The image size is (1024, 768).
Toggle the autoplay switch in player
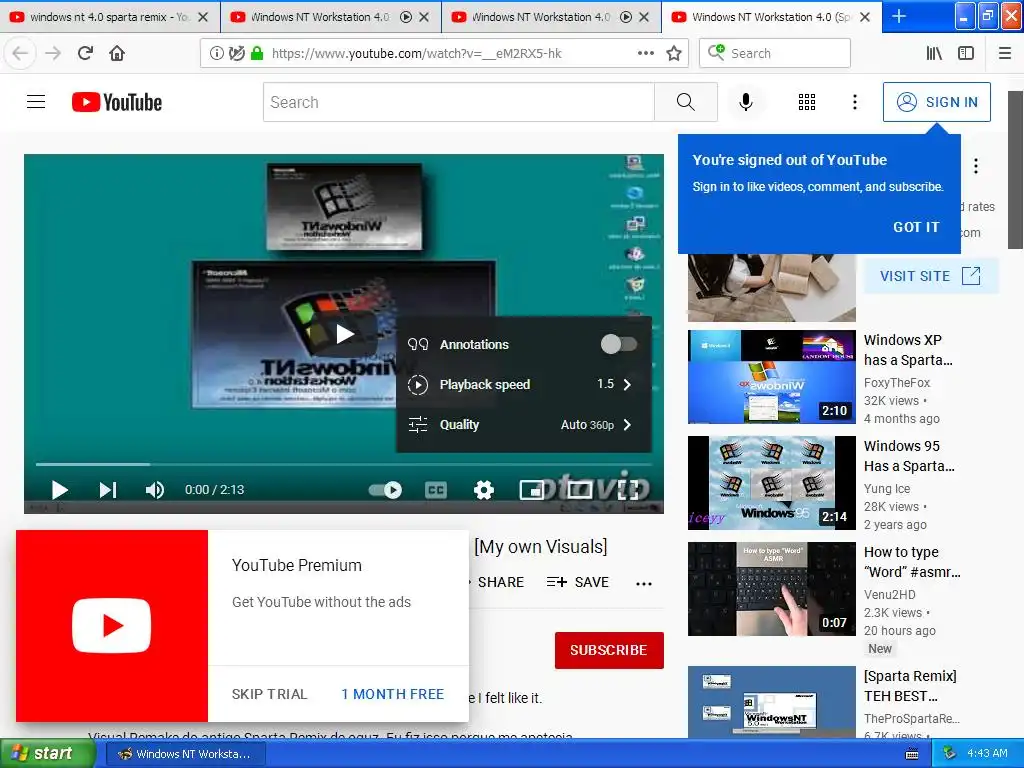[385, 490]
